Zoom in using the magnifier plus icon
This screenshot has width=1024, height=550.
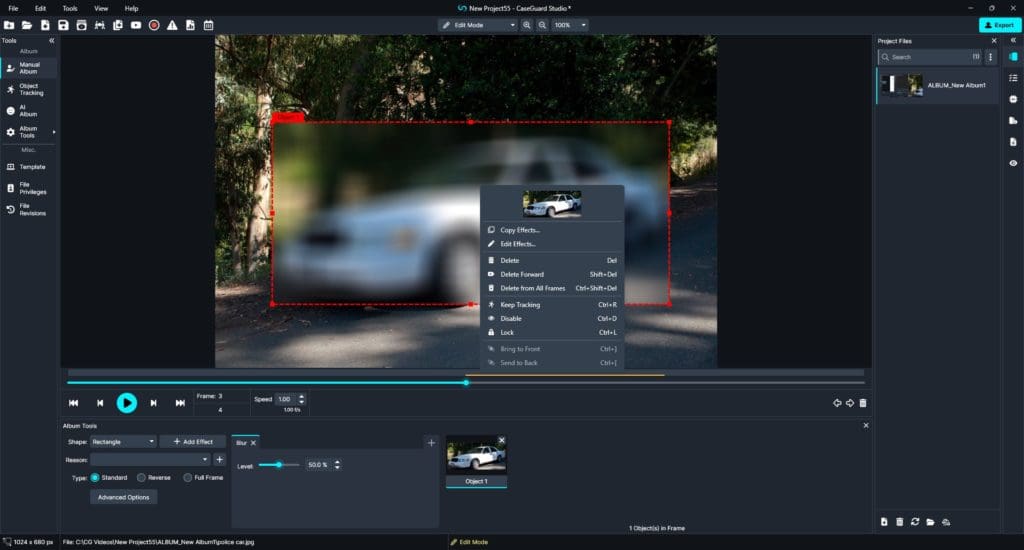point(526,25)
